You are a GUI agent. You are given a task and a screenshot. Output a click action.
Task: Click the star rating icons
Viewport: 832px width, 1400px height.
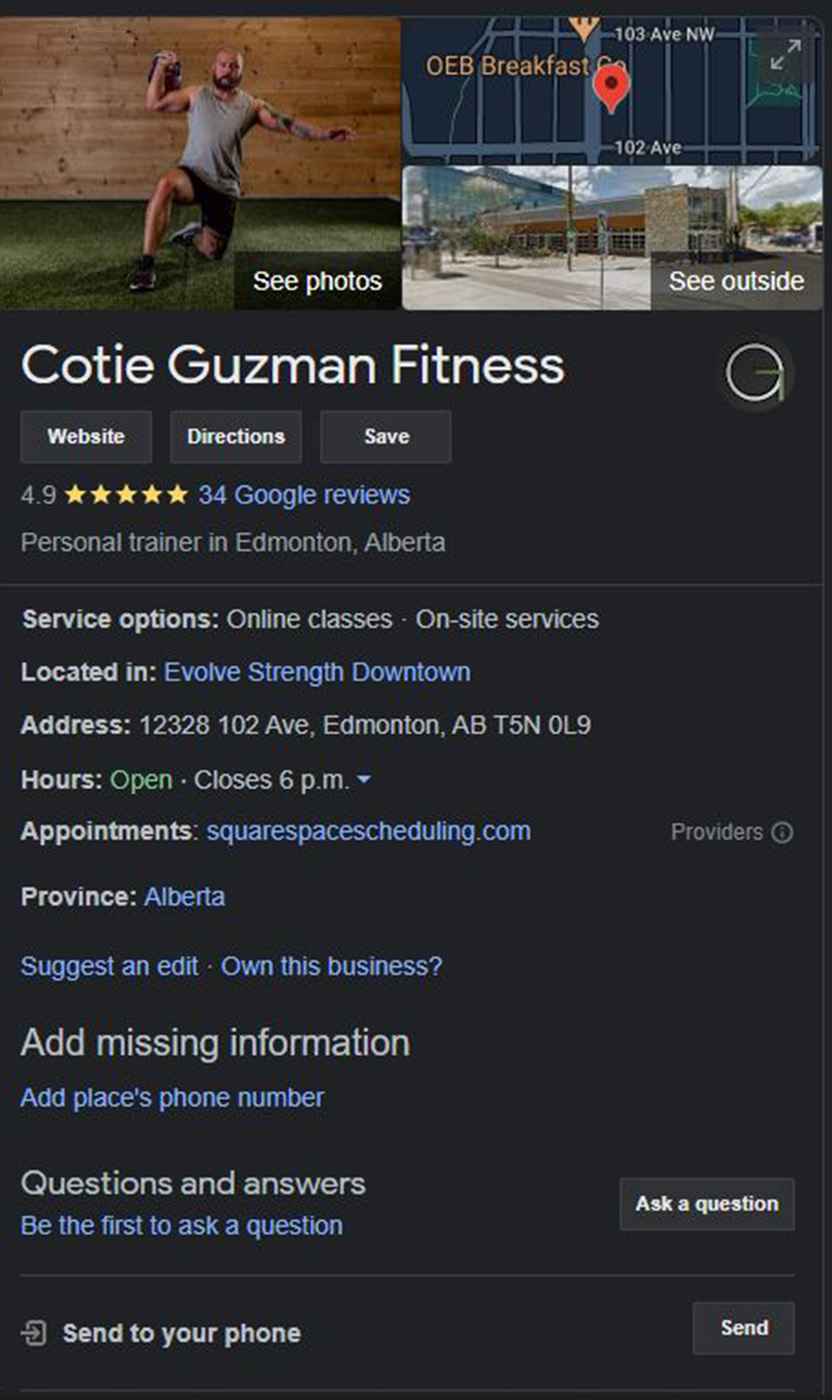coord(124,494)
